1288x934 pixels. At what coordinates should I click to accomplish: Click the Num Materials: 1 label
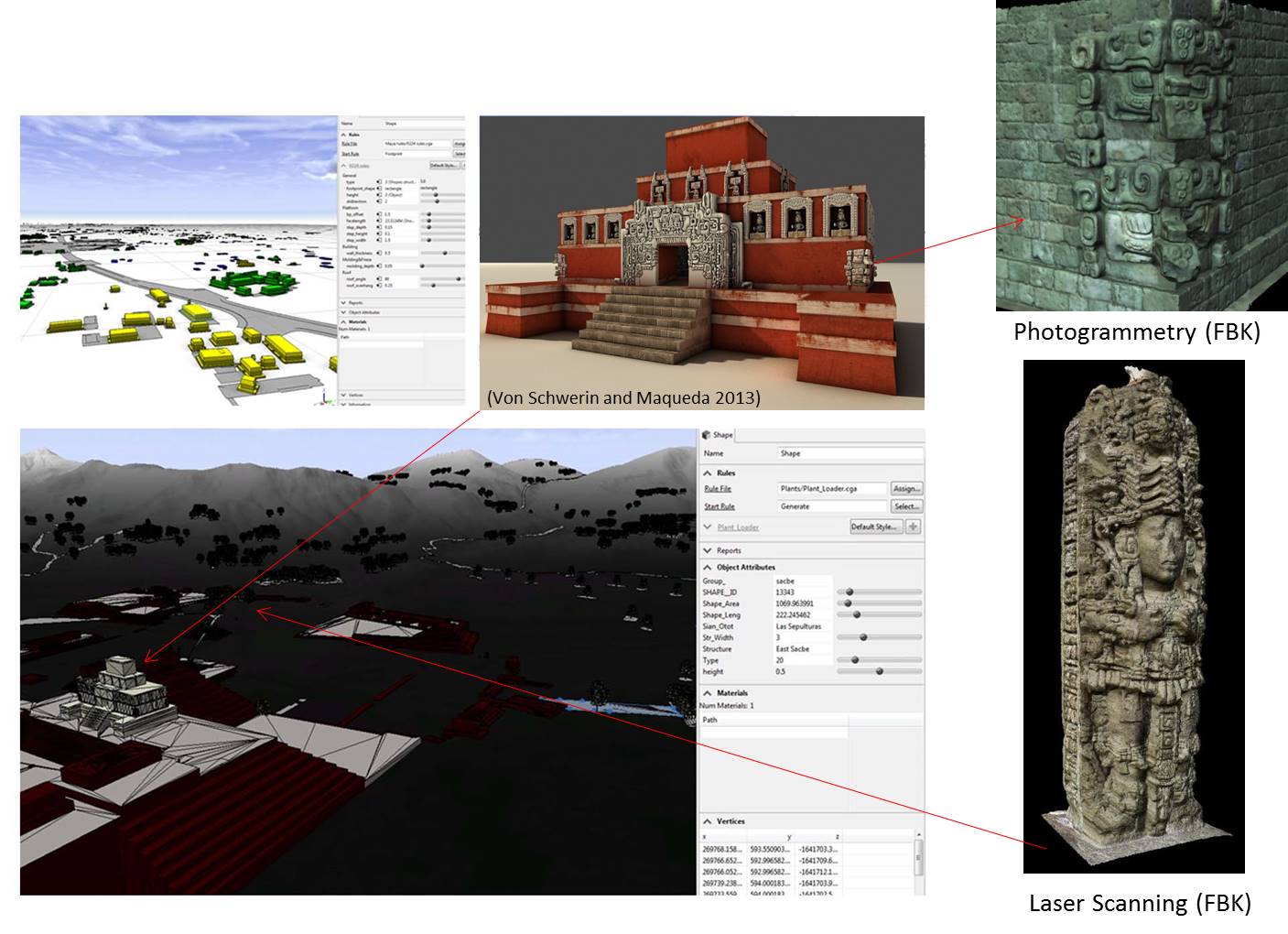pyautogui.click(x=727, y=705)
